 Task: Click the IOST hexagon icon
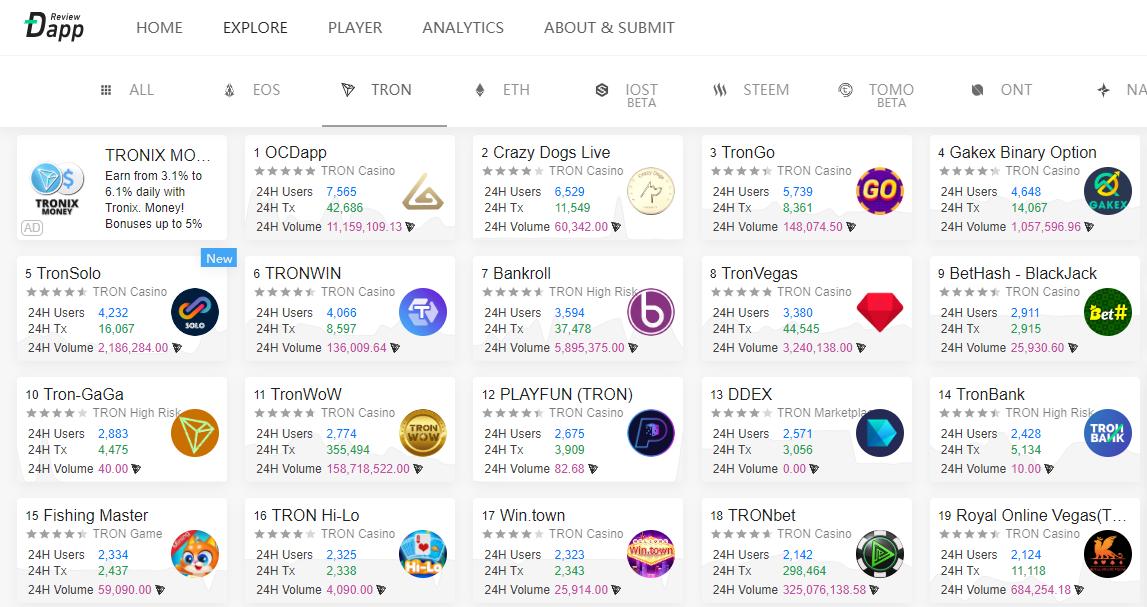click(x=602, y=90)
